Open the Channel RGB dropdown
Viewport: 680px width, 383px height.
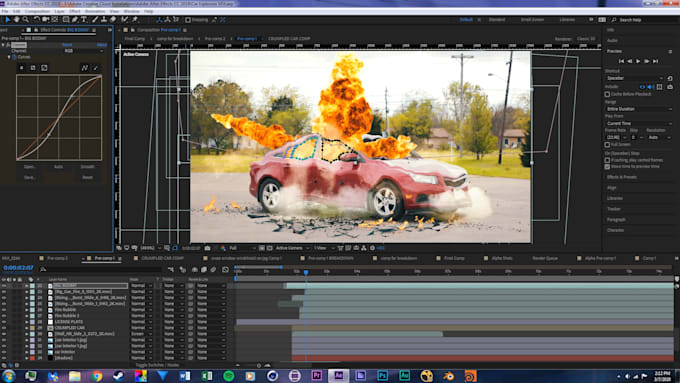tap(84, 51)
